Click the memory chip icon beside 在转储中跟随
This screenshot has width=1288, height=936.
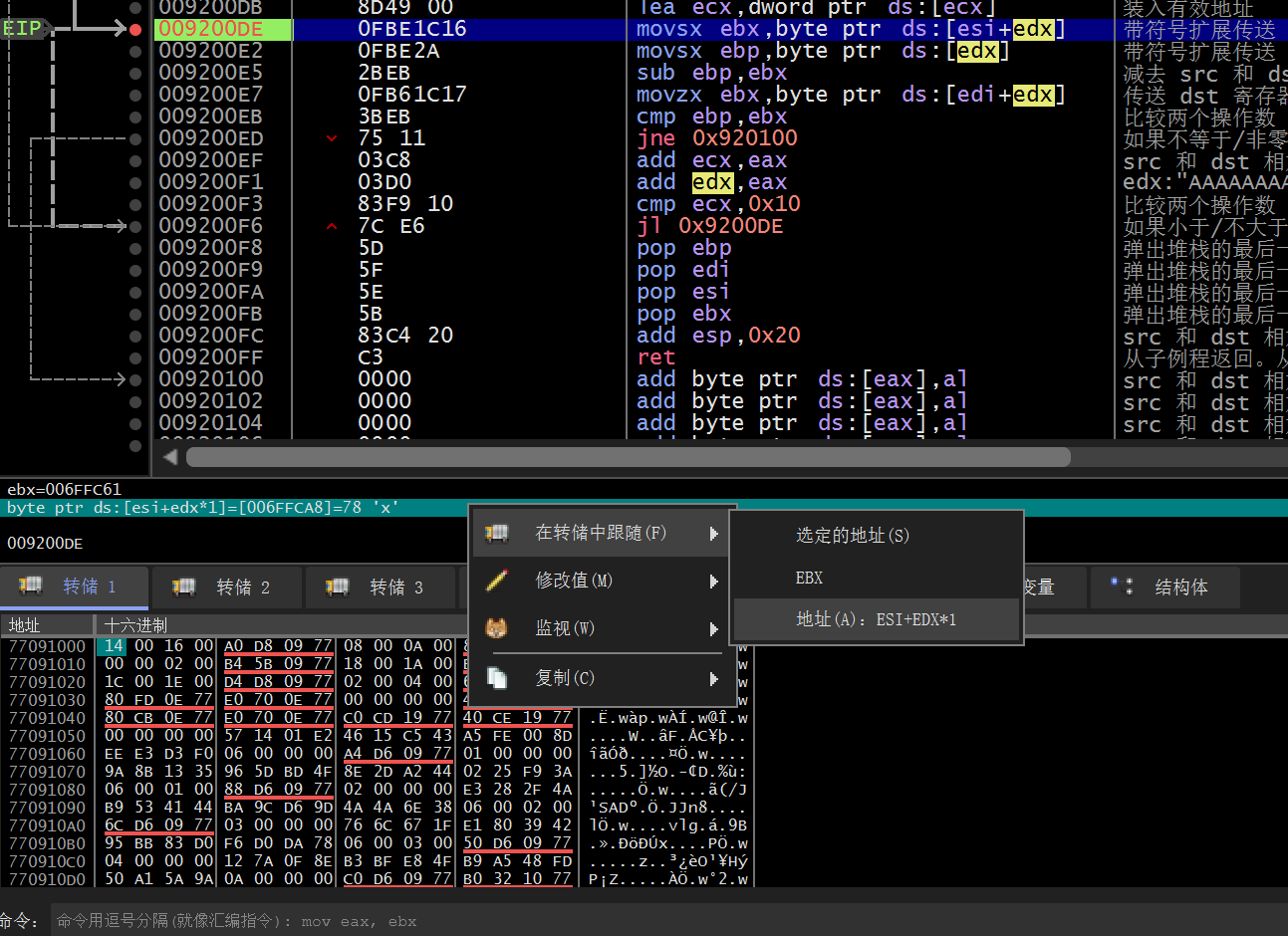(x=496, y=533)
